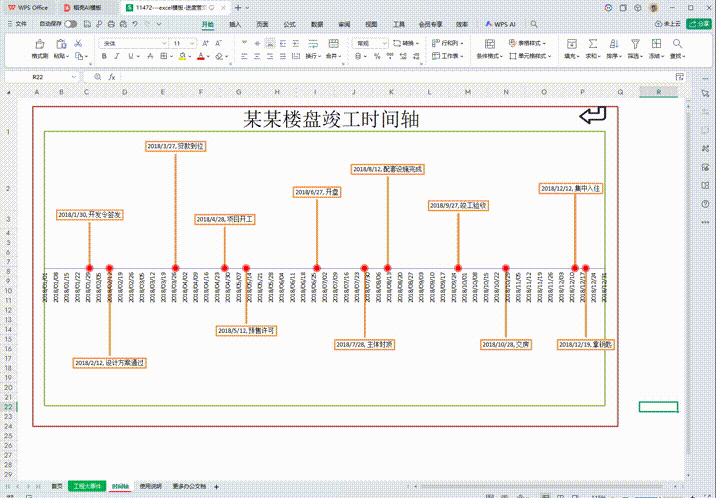
Task: Open the 数据 (Data) ribbon tab
Action: pos(317,24)
